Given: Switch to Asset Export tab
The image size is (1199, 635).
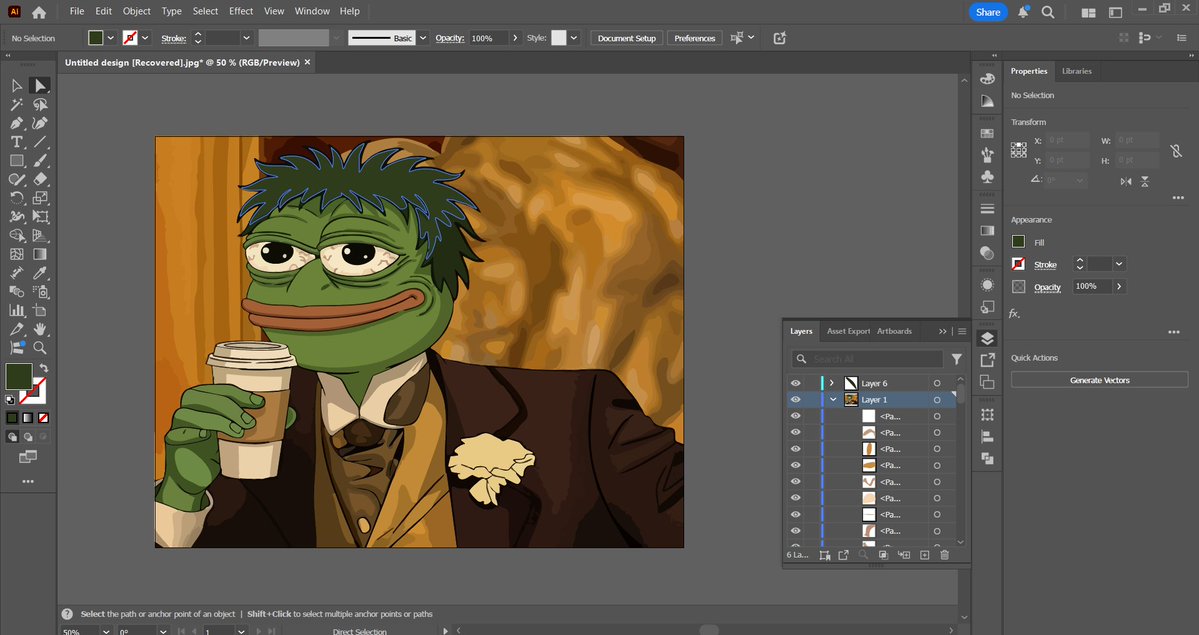Looking at the screenshot, I should [849, 331].
